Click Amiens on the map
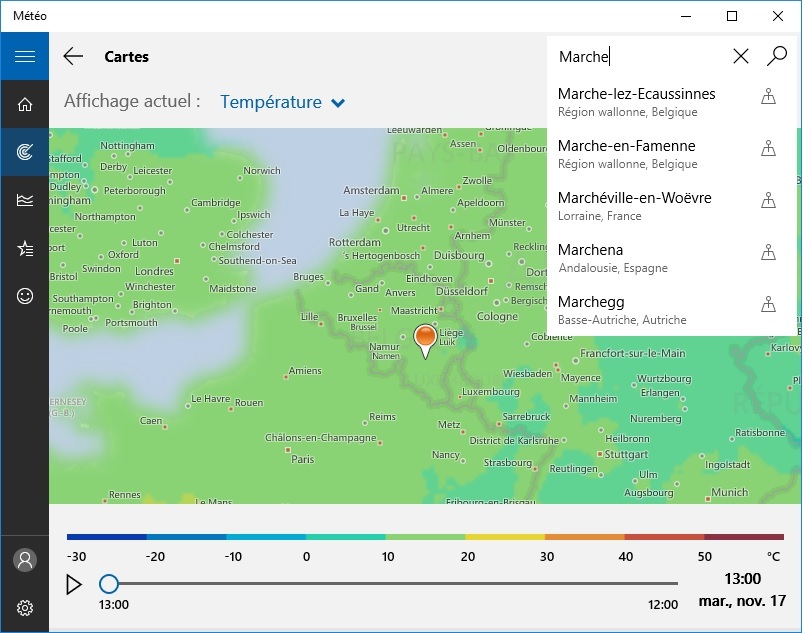Image resolution: width=803 pixels, height=633 pixels. pos(305,370)
